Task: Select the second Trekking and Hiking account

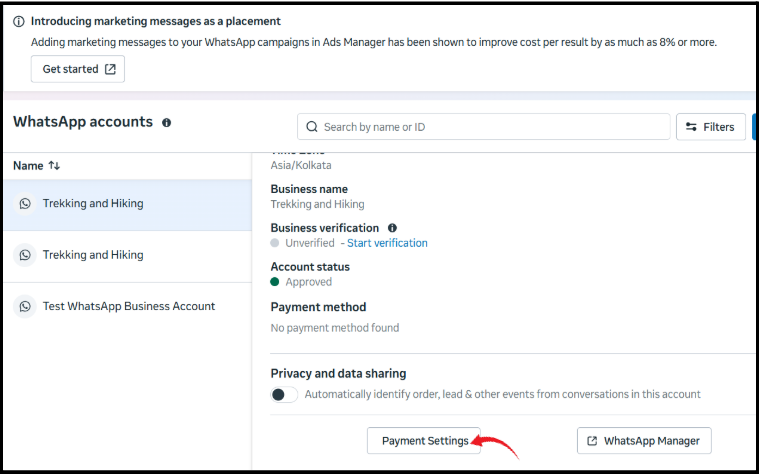Action: coord(128,256)
